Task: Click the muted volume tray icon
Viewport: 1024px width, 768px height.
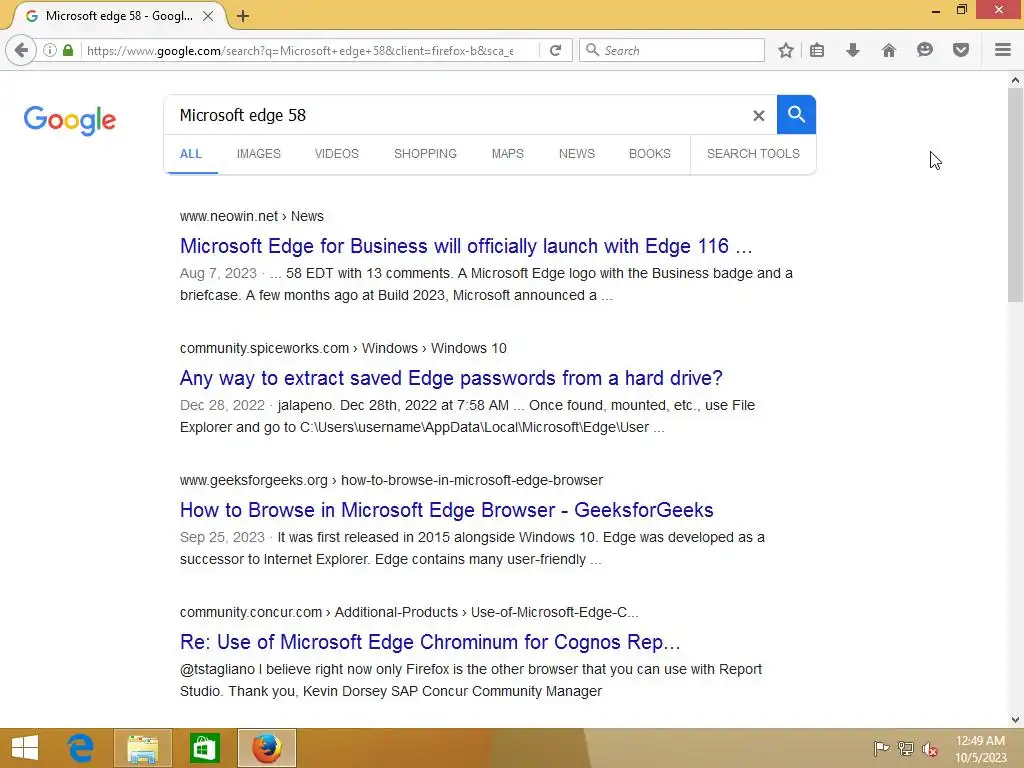Action: click(x=929, y=748)
